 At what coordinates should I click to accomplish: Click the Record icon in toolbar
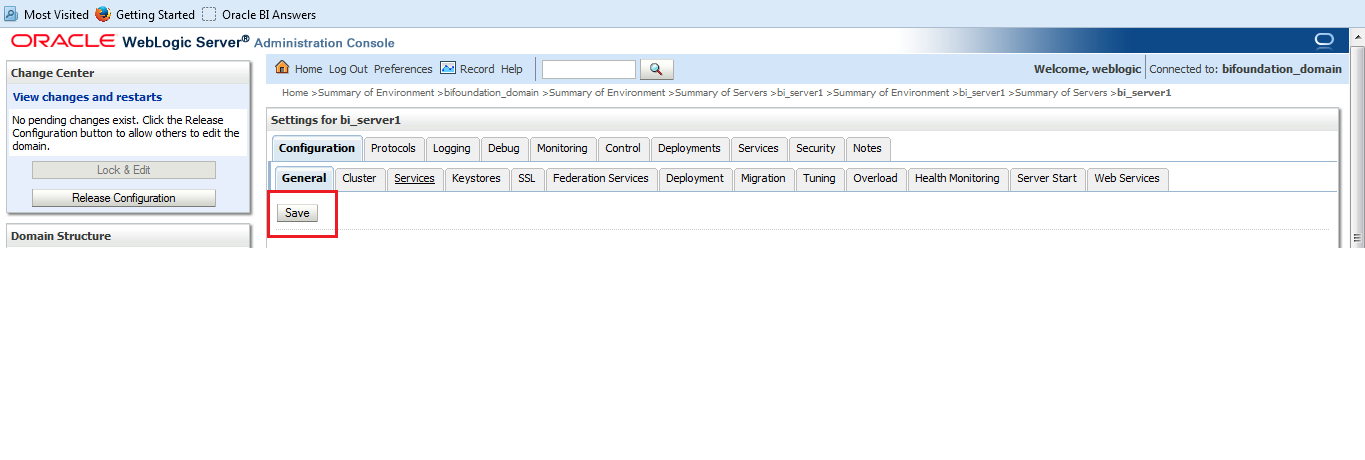click(x=448, y=68)
